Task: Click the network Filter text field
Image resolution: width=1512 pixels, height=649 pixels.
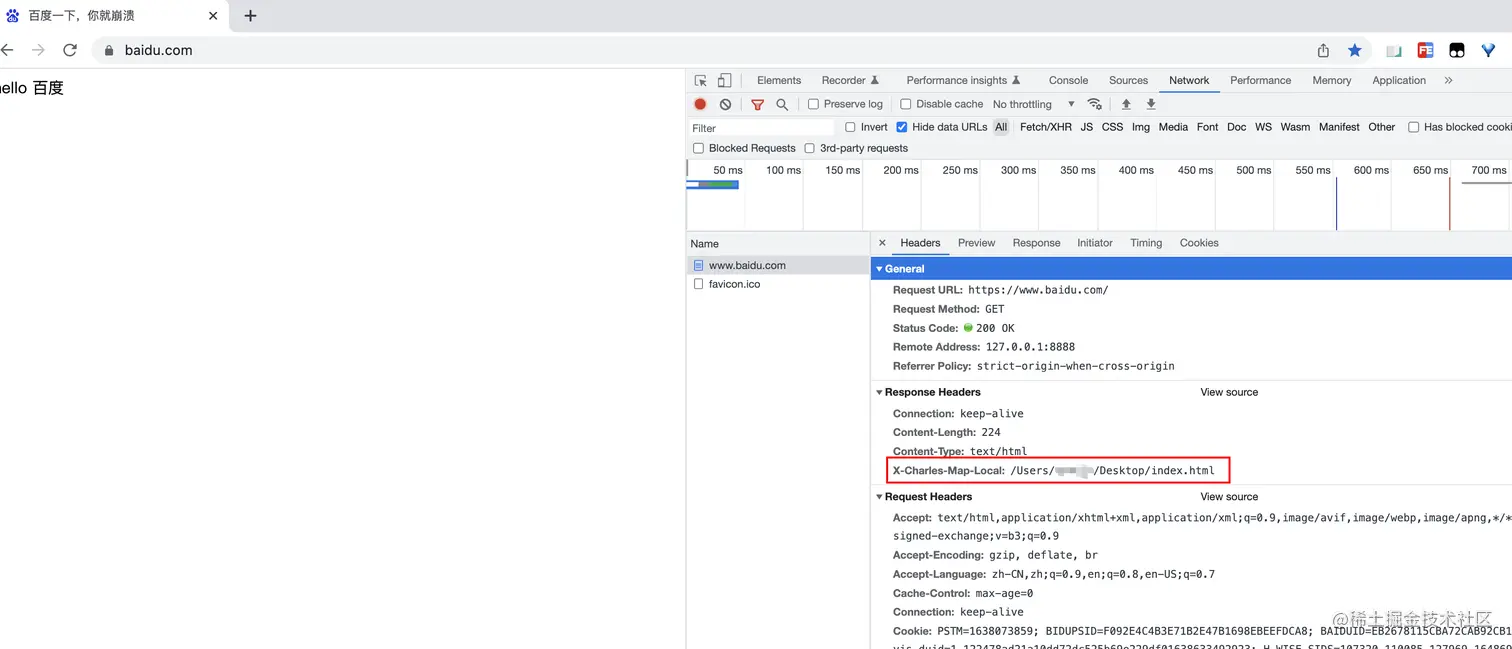Action: [762, 128]
